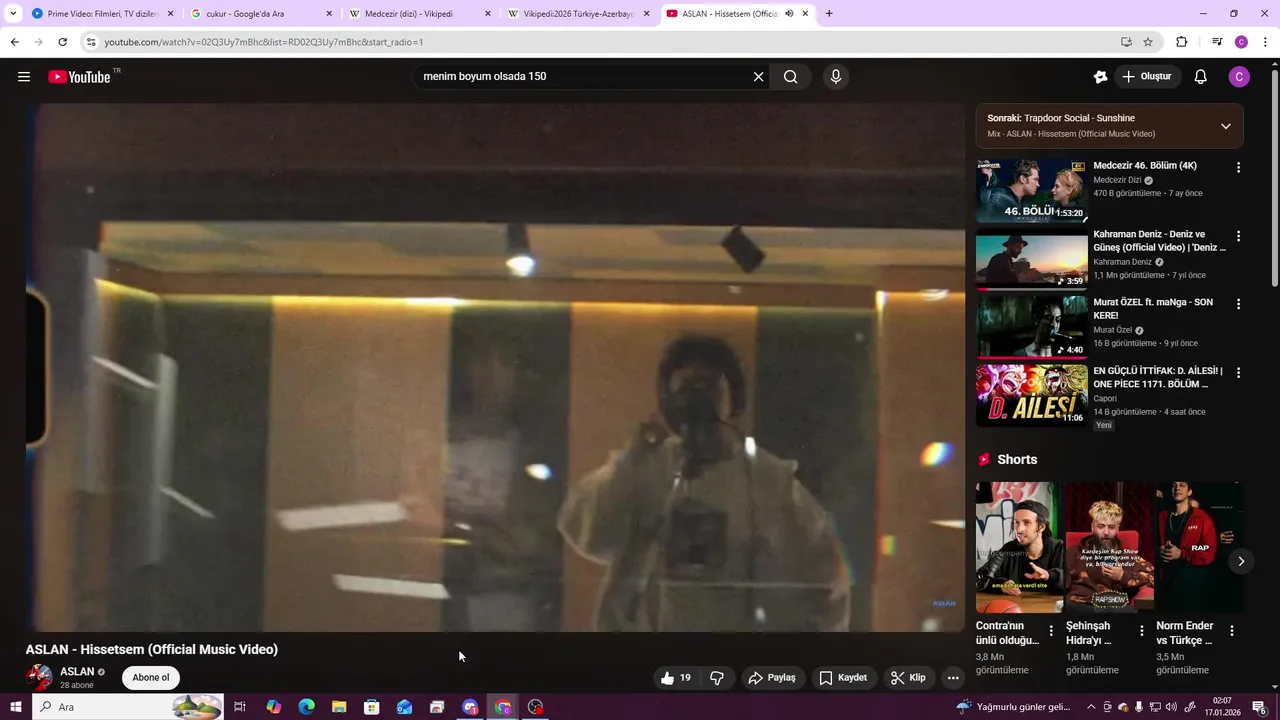
Task: Open File Explorer from taskbar
Action: (x=339, y=707)
